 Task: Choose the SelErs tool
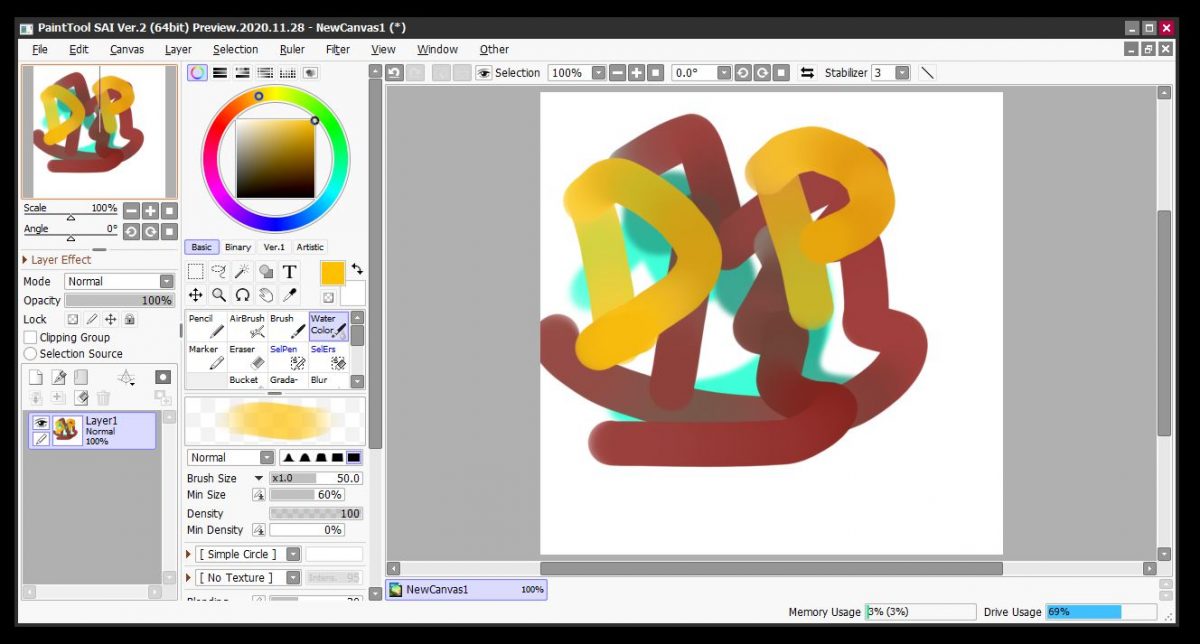pyautogui.click(x=328, y=357)
